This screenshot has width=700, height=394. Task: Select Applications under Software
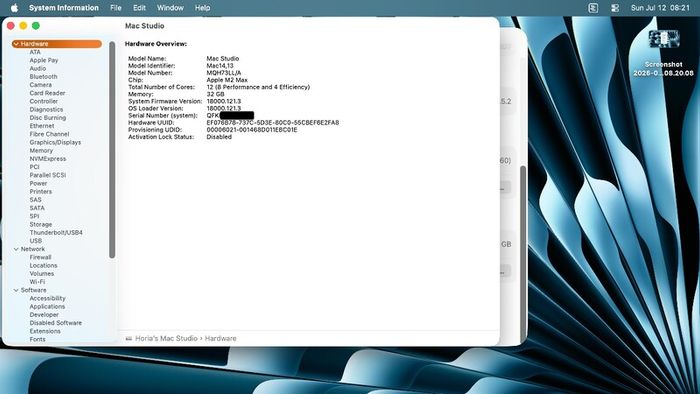(47, 307)
